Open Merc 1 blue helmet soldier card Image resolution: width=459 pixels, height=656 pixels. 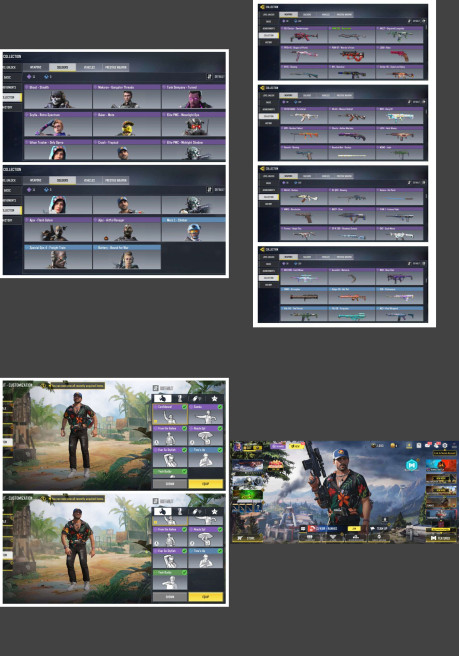click(193, 229)
